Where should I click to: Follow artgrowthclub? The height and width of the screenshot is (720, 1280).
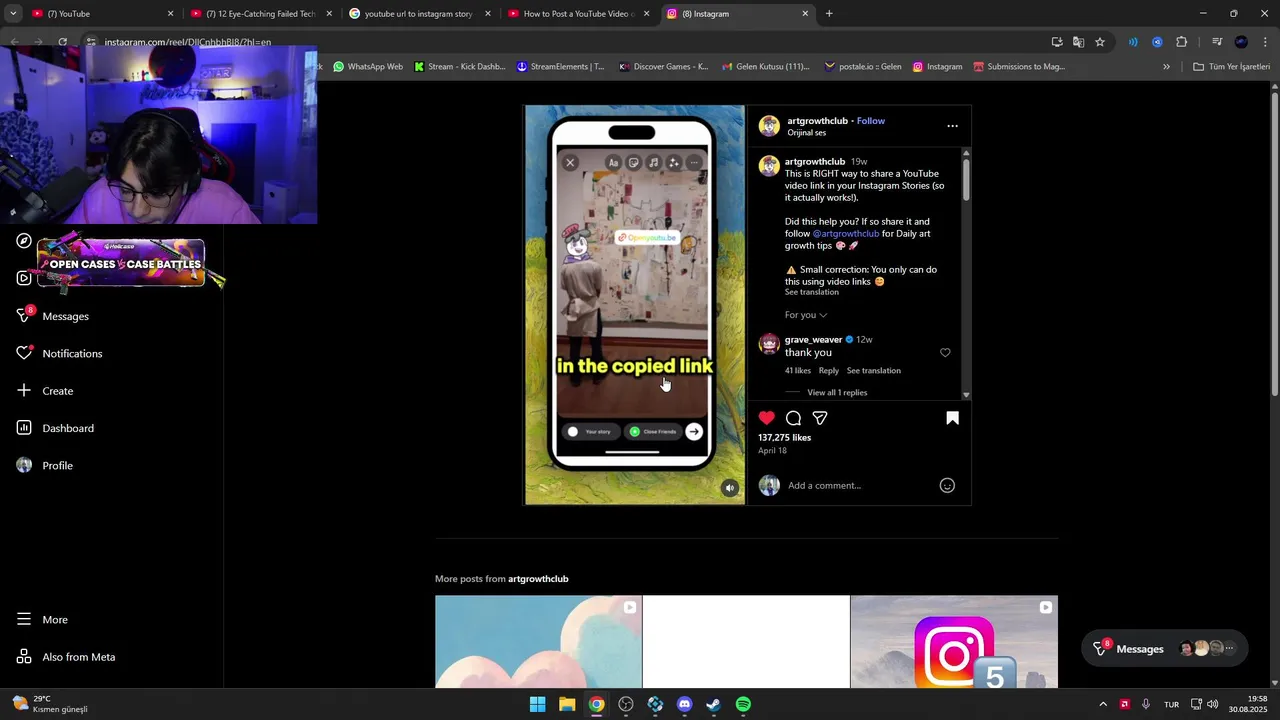(870, 121)
